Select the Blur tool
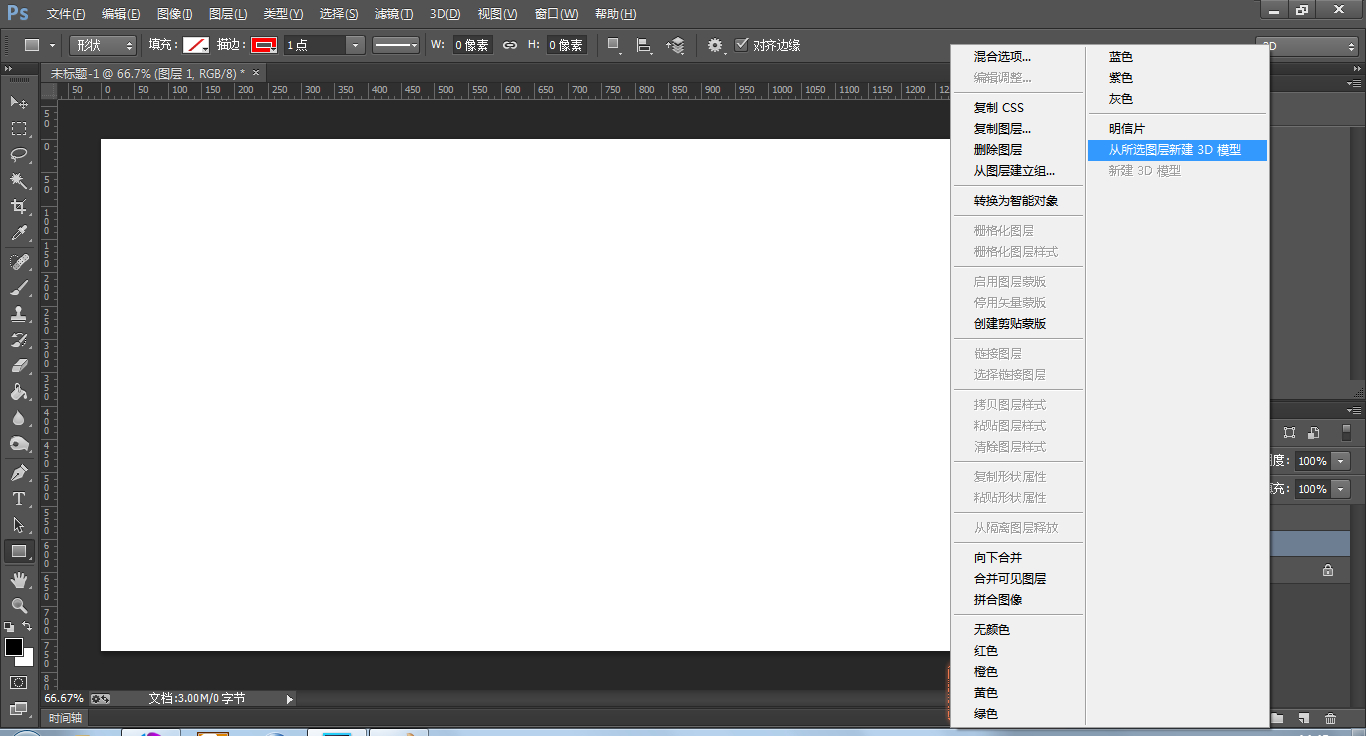 [19, 418]
